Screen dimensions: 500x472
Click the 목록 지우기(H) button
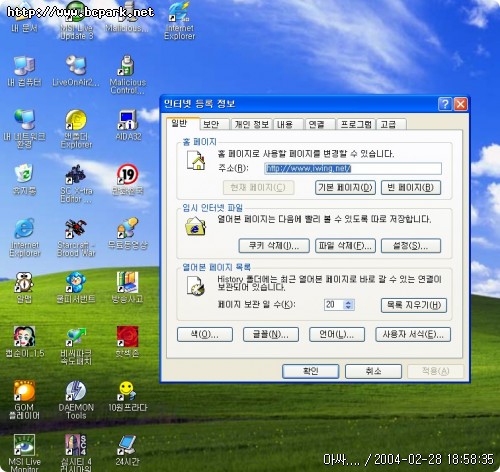(x=414, y=305)
